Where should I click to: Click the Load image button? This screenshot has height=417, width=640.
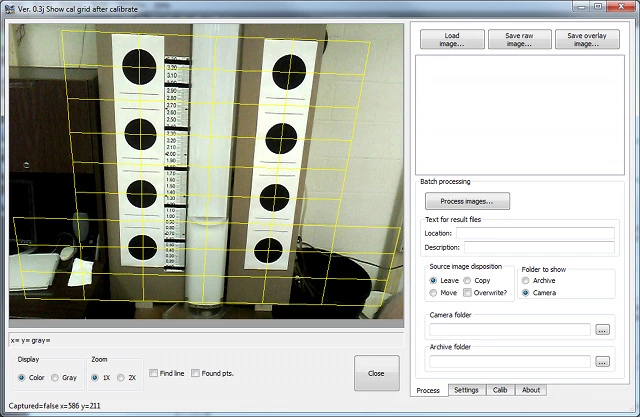pyautogui.click(x=452, y=39)
